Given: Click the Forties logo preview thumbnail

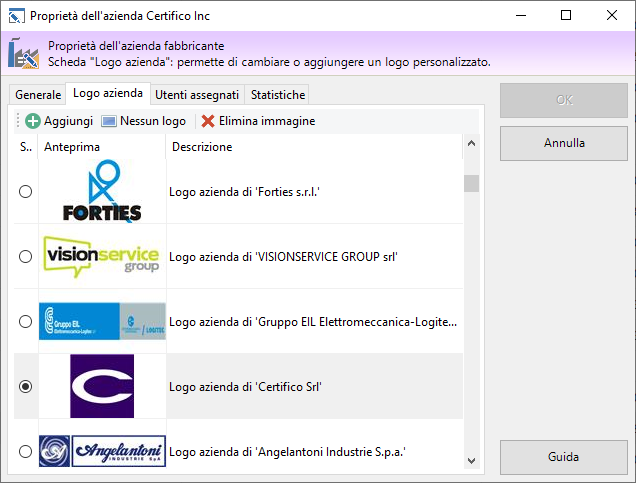Looking at the screenshot, I should point(102,191).
